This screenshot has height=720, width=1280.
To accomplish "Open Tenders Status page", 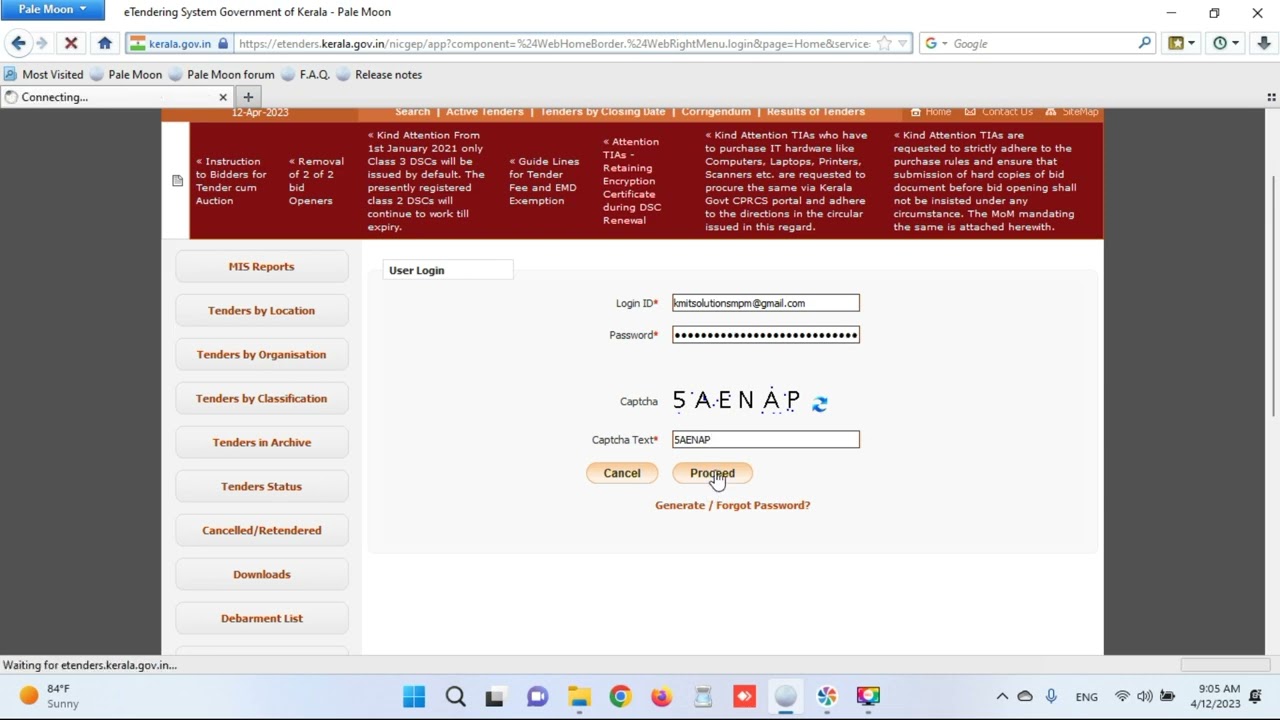I will point(261,486).
